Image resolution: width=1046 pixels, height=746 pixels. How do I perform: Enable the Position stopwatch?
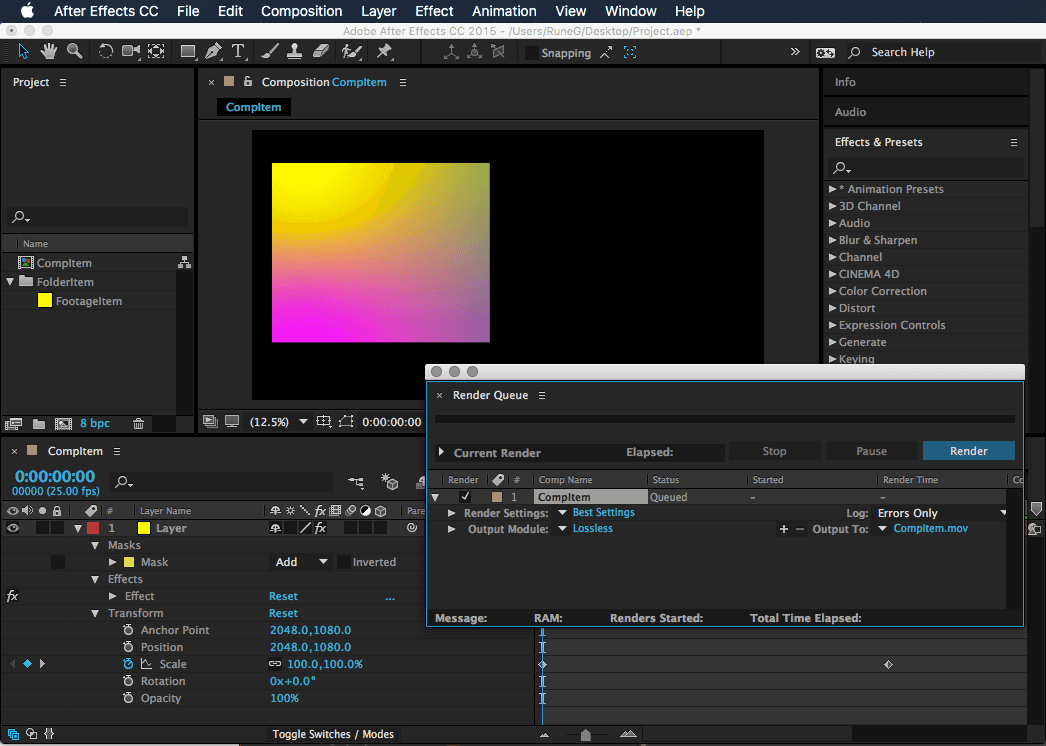(x=128, y=647)
